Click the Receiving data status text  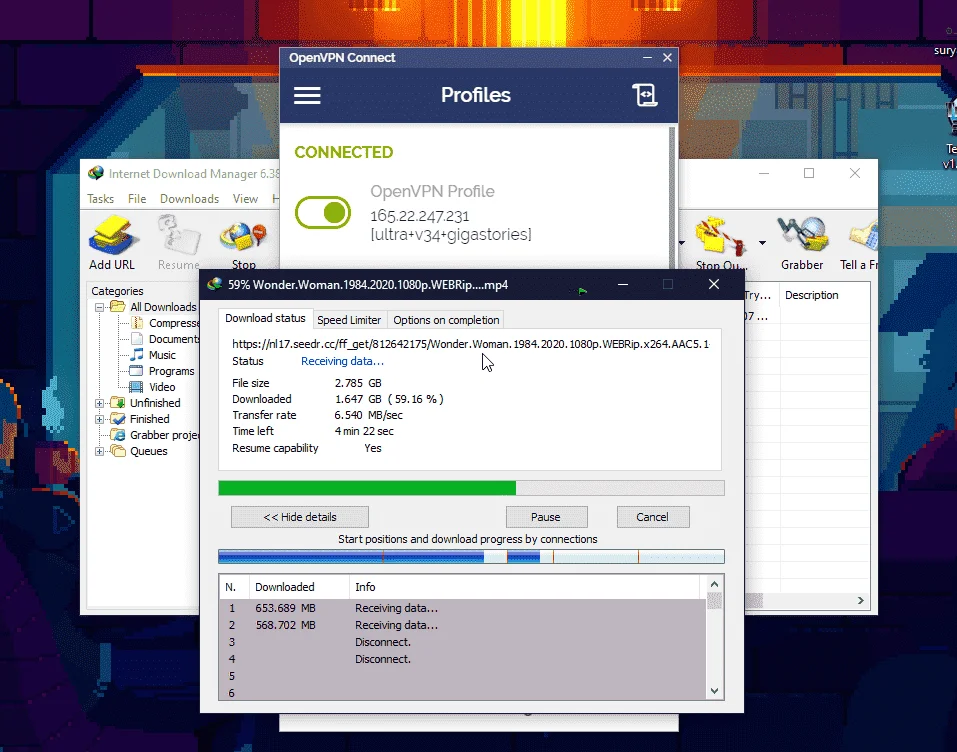pos(342,361)
